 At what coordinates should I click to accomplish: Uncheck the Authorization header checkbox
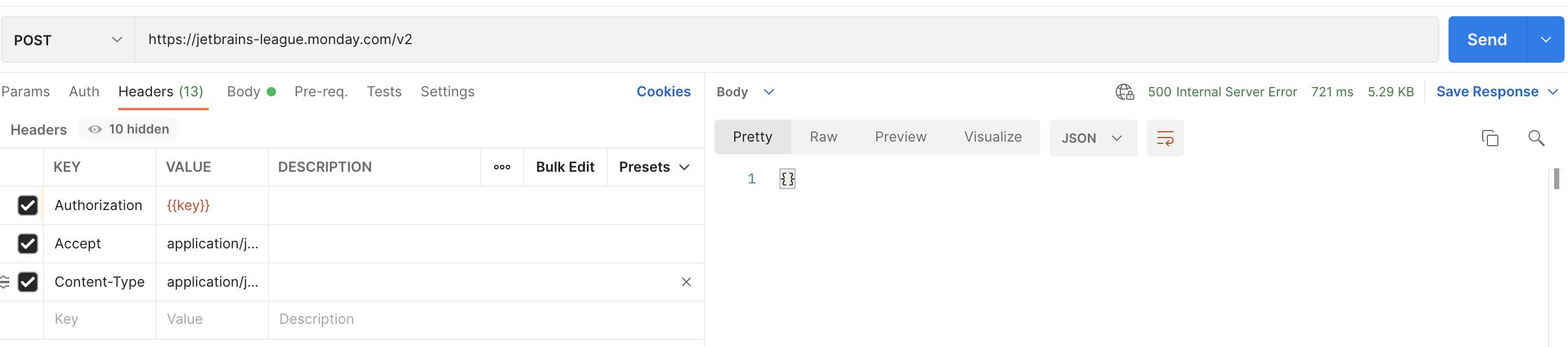(28, 205)
